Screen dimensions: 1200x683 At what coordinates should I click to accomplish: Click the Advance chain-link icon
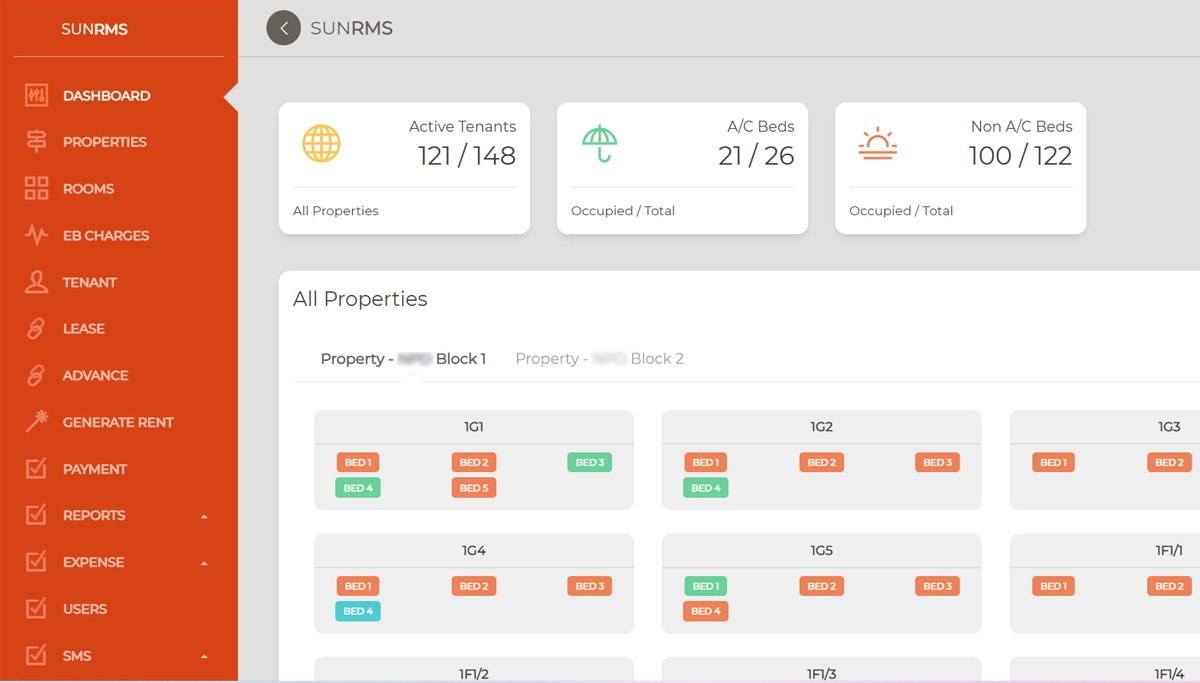pyautogui.click(x=36, y=375)
